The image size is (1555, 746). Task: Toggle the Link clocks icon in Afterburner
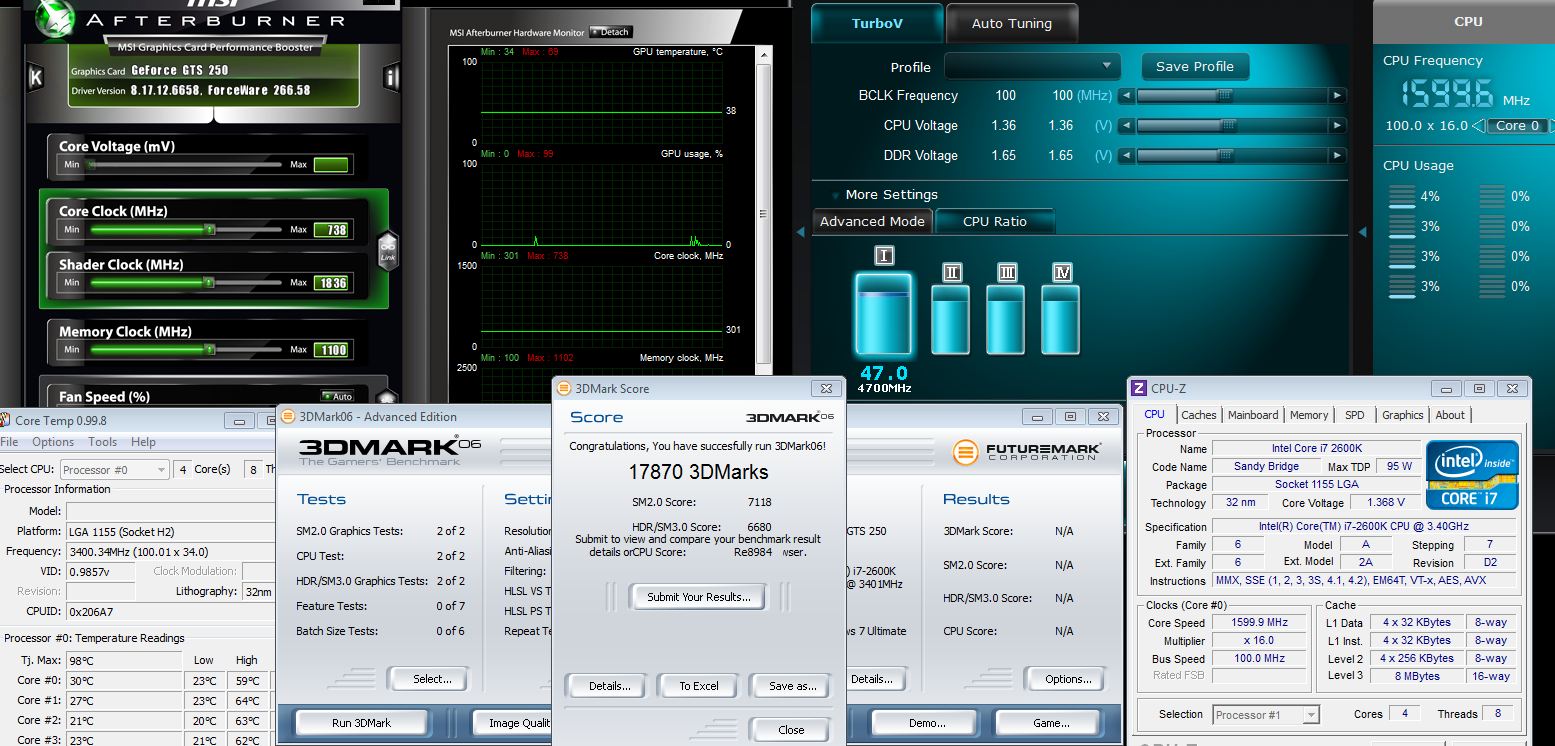387,250
